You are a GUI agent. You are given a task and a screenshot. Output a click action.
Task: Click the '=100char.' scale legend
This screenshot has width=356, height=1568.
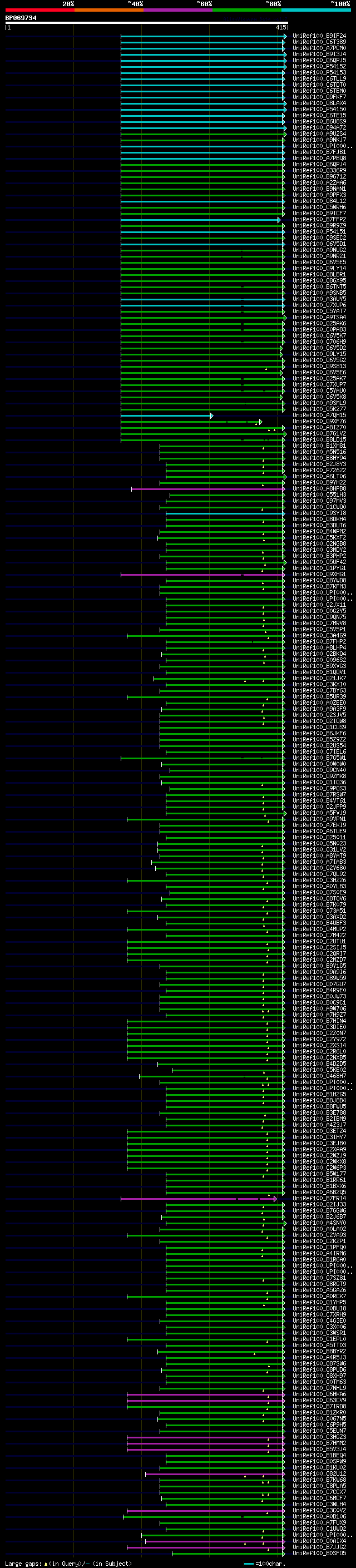270,1564
